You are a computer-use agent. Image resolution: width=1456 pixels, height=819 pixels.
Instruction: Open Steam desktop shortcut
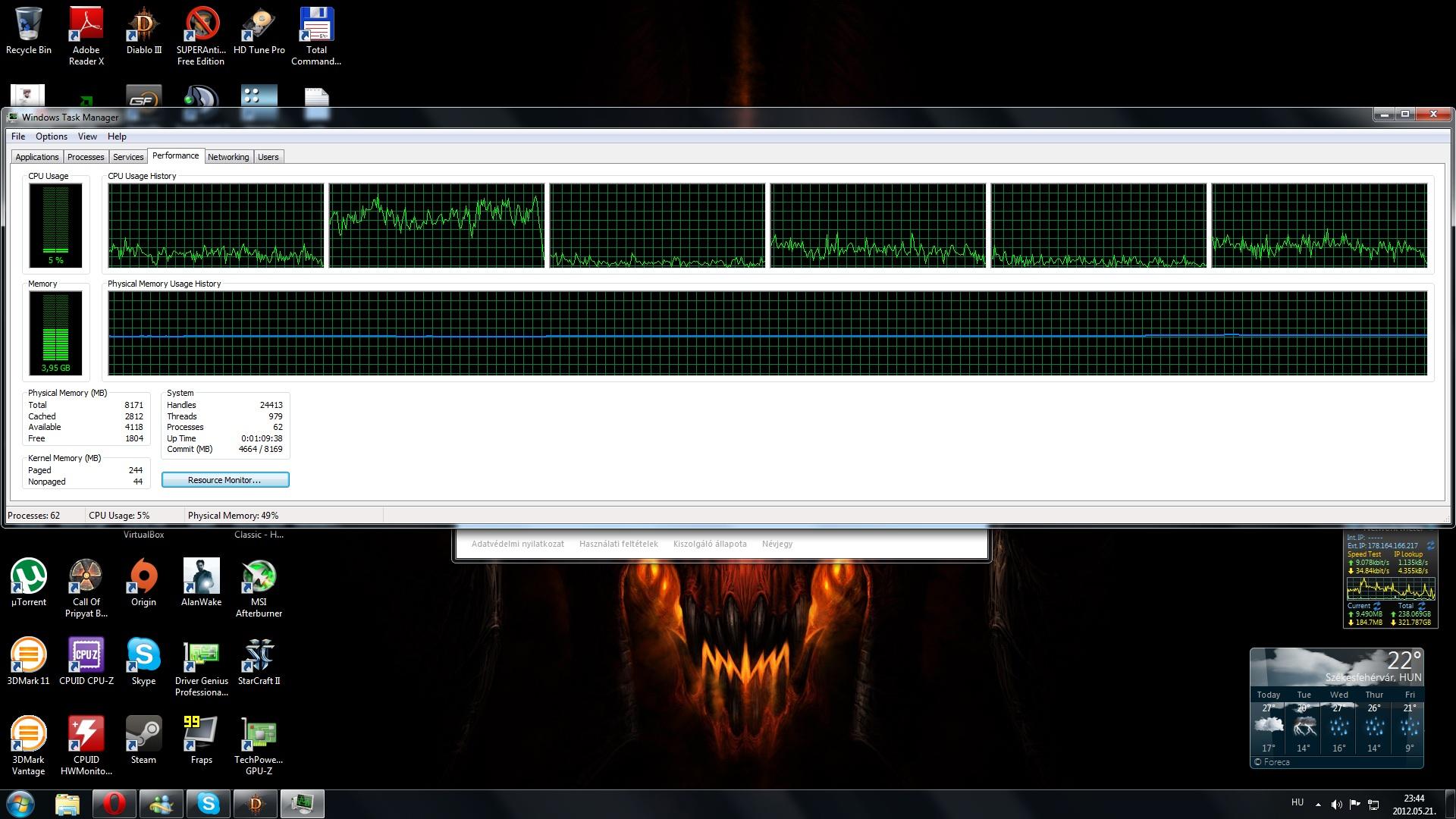[x=143, y=740]
